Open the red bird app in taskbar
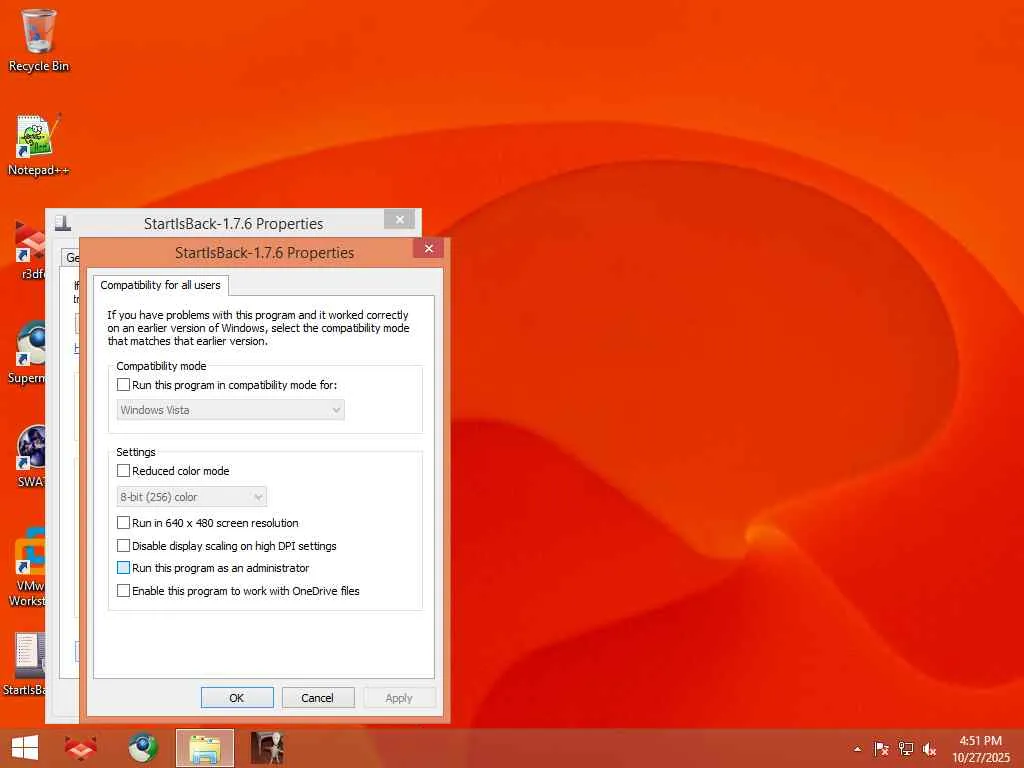Image resolution: width=1024 pixels, height=768 pixels. tap(81, 748)
